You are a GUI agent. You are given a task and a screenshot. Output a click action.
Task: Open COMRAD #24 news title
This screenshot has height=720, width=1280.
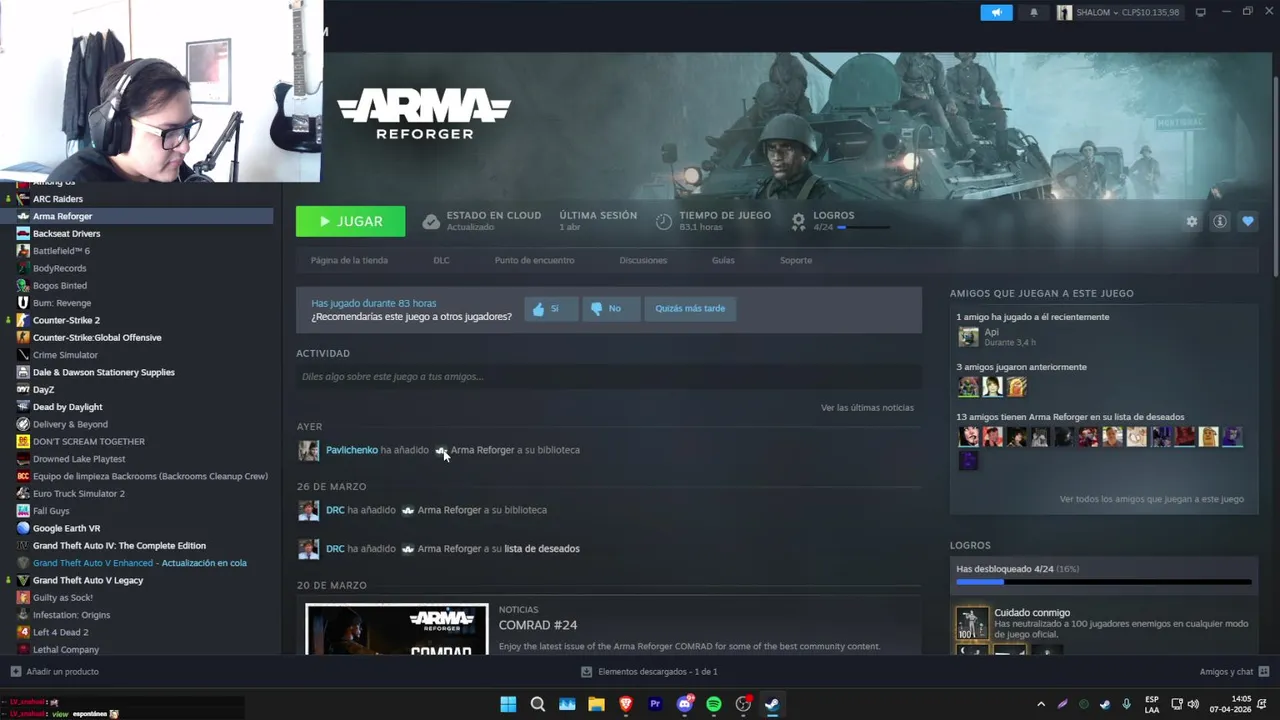tap(538, 625)
